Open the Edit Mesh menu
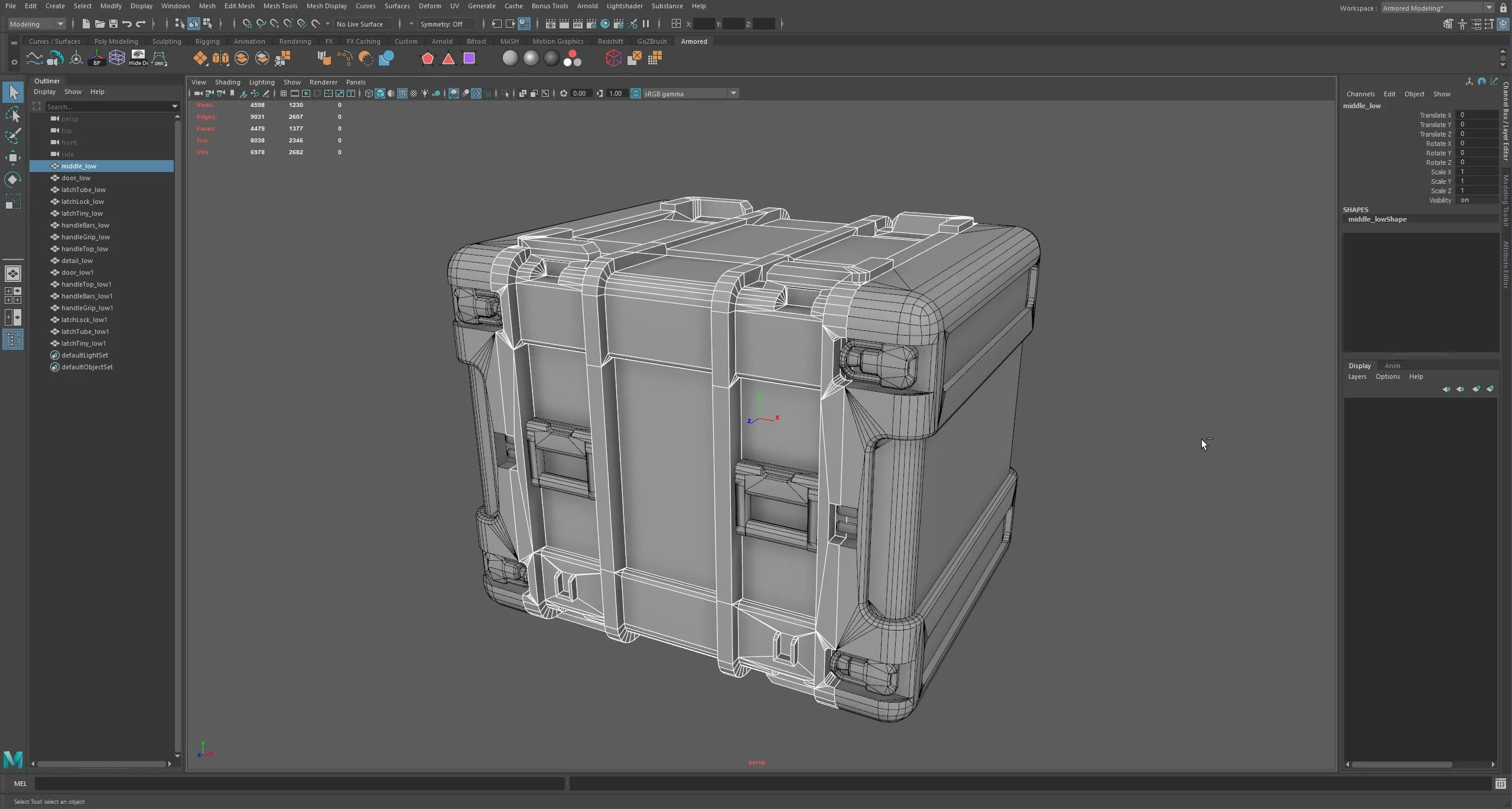This screenshot has width=1512, height=809. pyautogui.click(x=239, y=6)
